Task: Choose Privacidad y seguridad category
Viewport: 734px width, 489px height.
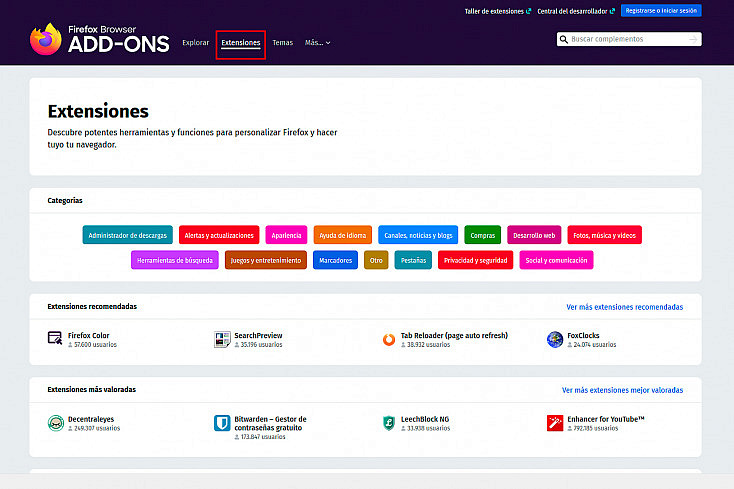Action: (x=476, y=260)
